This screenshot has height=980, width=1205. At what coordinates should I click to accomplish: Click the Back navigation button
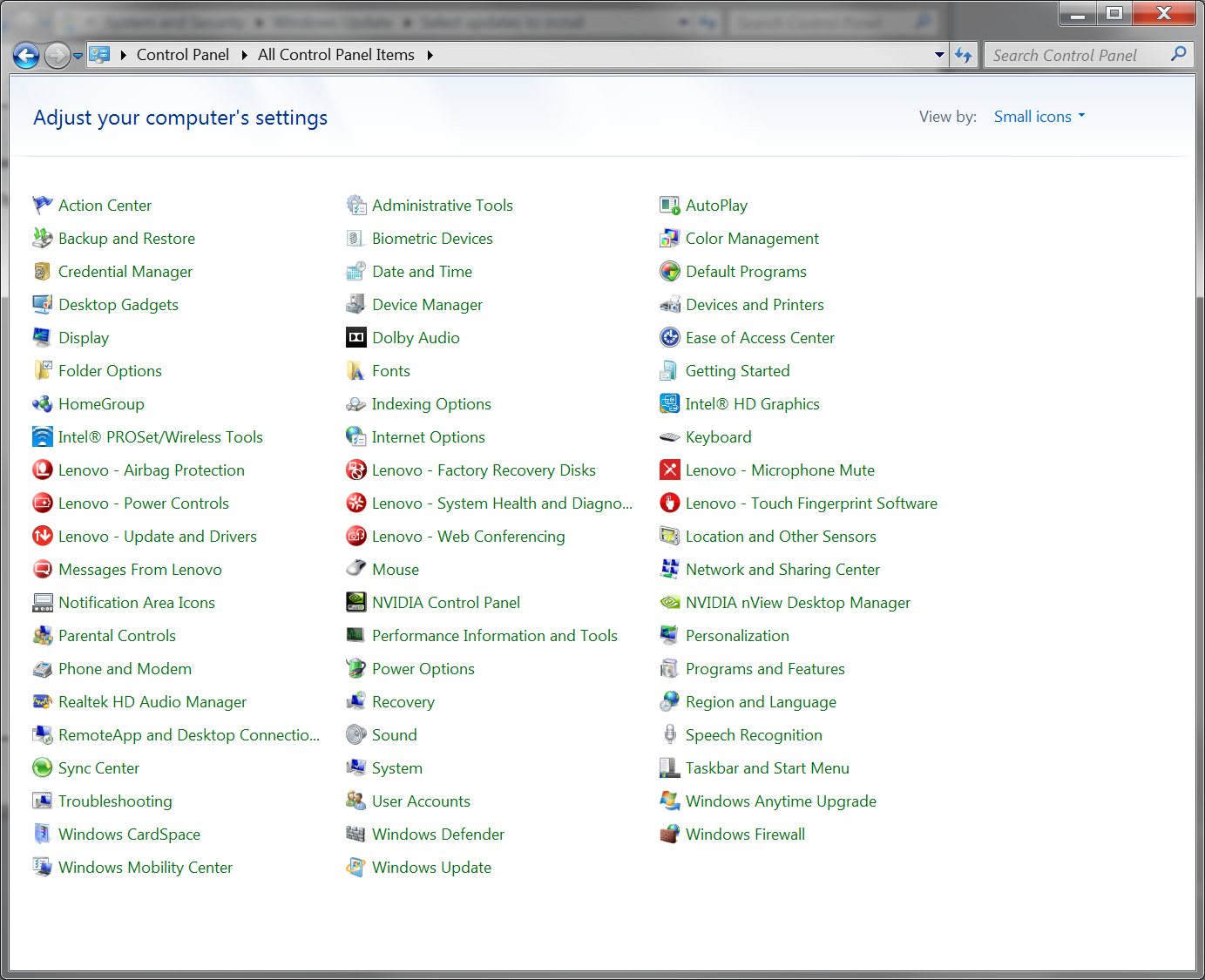(x=26, y=56)
